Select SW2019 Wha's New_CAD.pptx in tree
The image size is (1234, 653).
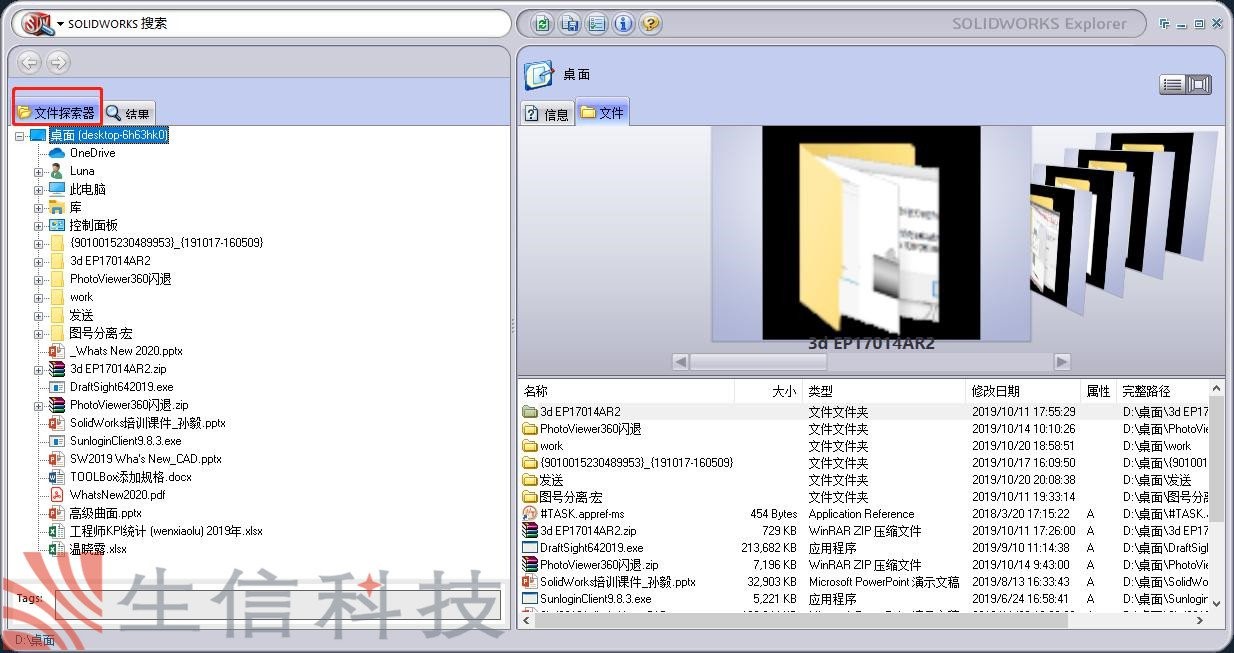(146, 459)
